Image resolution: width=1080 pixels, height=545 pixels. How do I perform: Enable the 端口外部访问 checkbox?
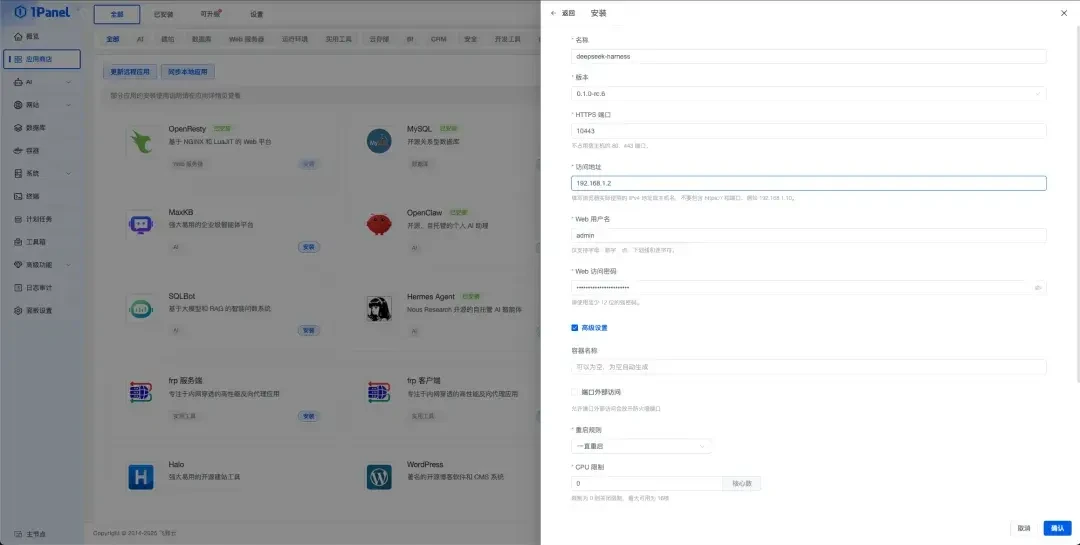pos(574,392)
